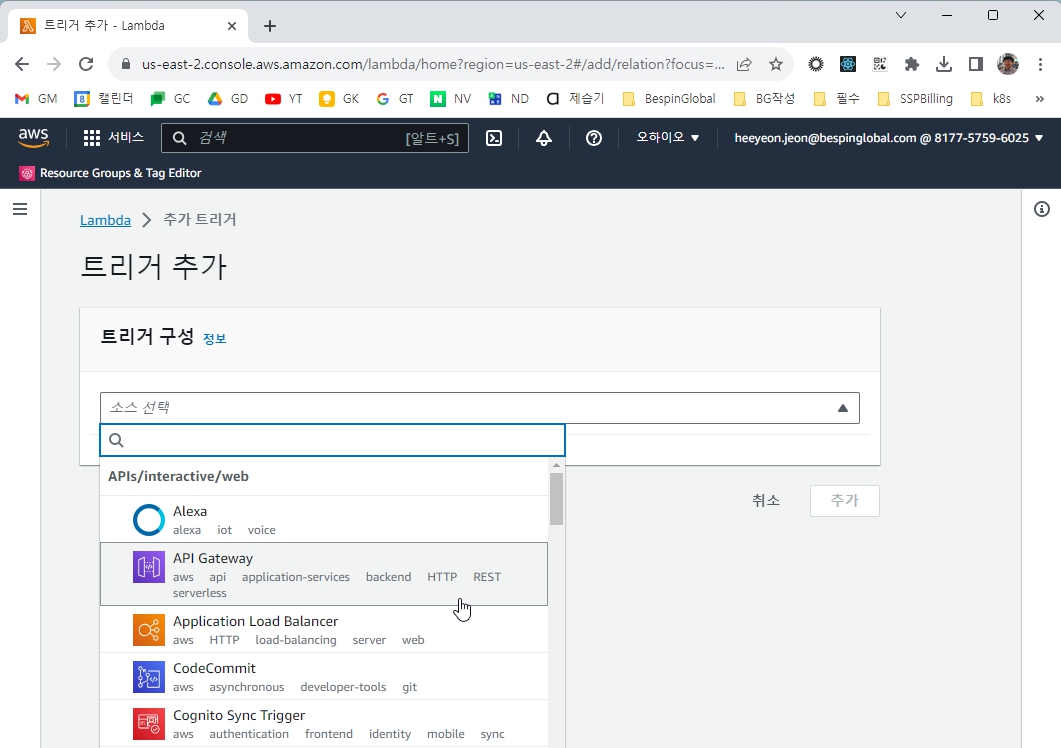Collapse the 소스 선택 source dropdown
Screen dimensions: 1061x748
coord(480,408)
